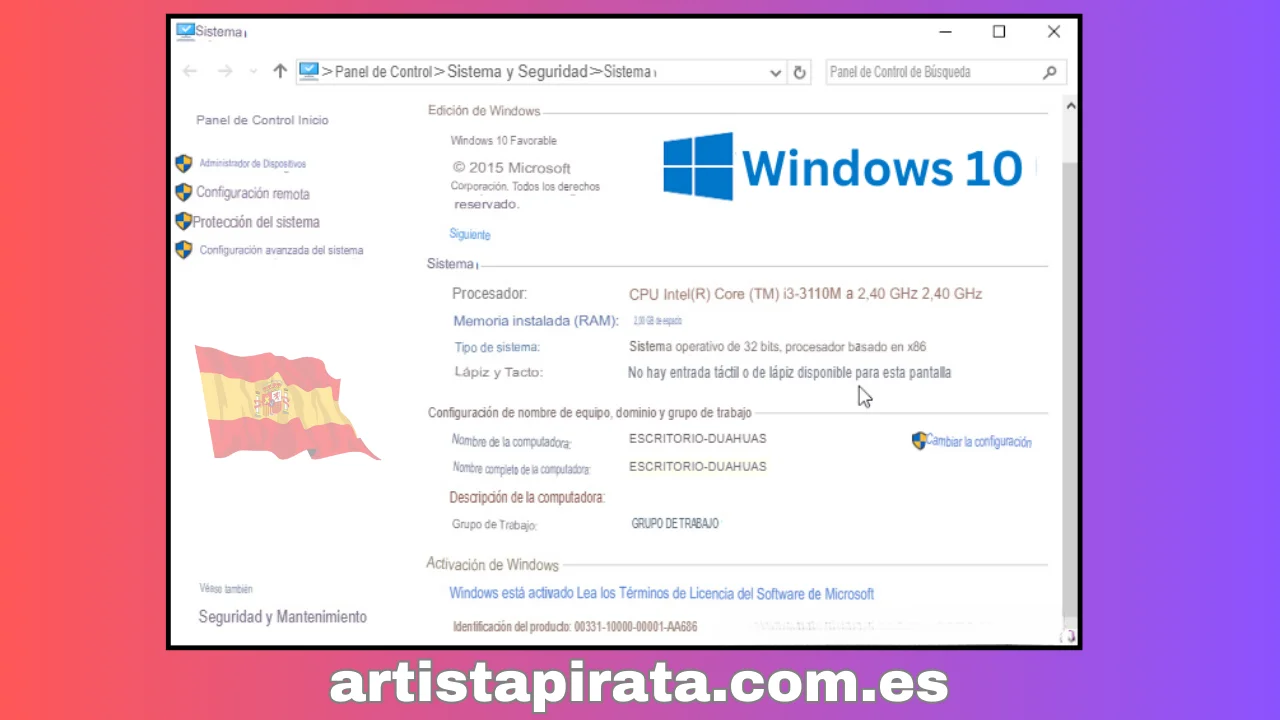Click the search magnifier icon
This screenshot has width=1280, height=720.
[x=1050, y=72]
